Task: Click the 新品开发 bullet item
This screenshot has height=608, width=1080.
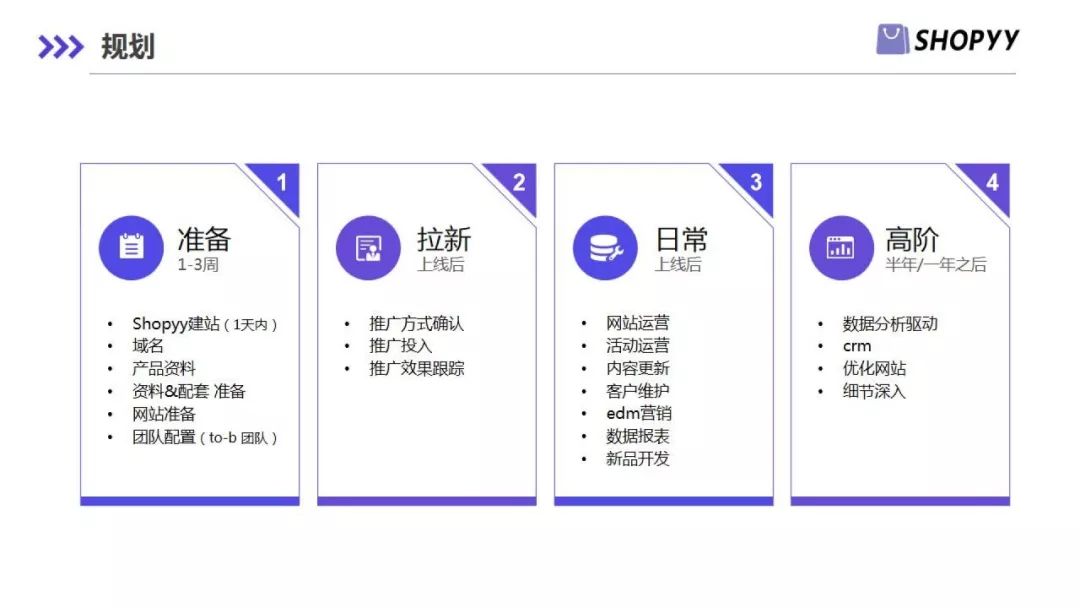Action: pyautogui.click(x=638, y=459)
